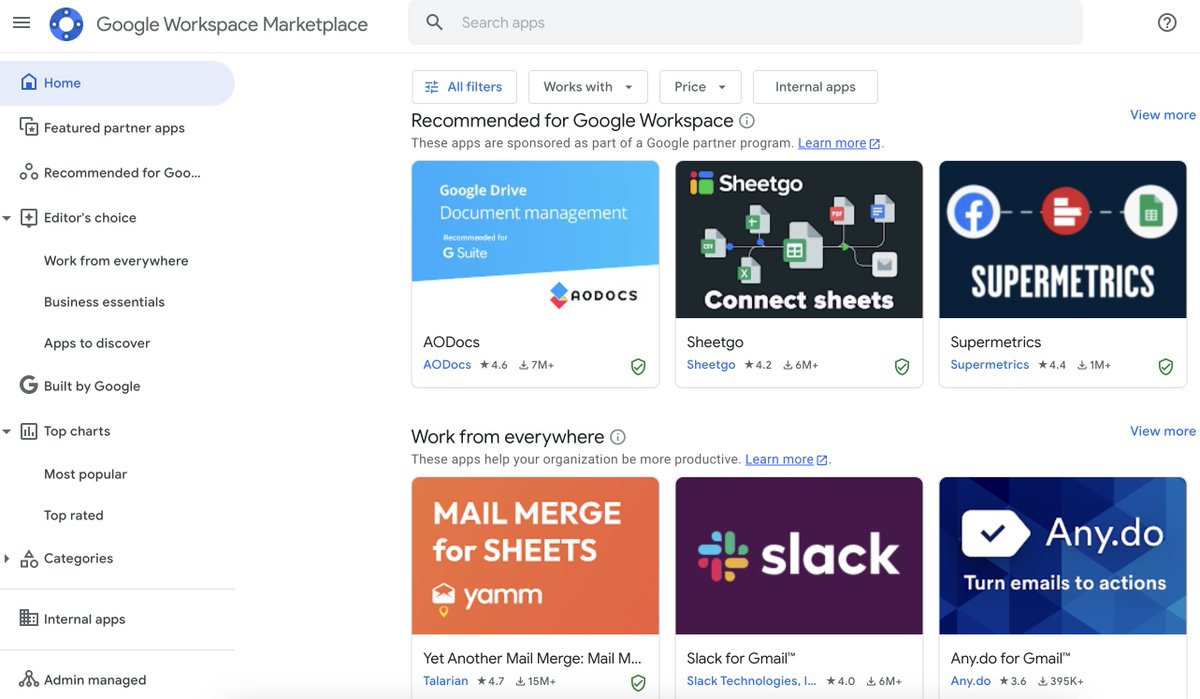Screen dimensions: 1200x699
Task: Click the AODocs developer link
Action: (447, 365)
